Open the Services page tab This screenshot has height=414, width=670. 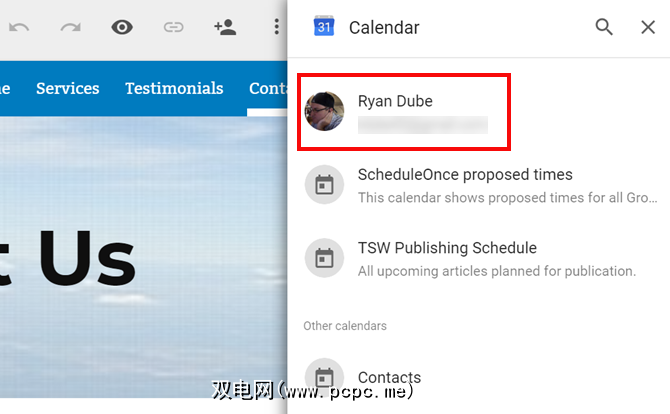[68, 88]
